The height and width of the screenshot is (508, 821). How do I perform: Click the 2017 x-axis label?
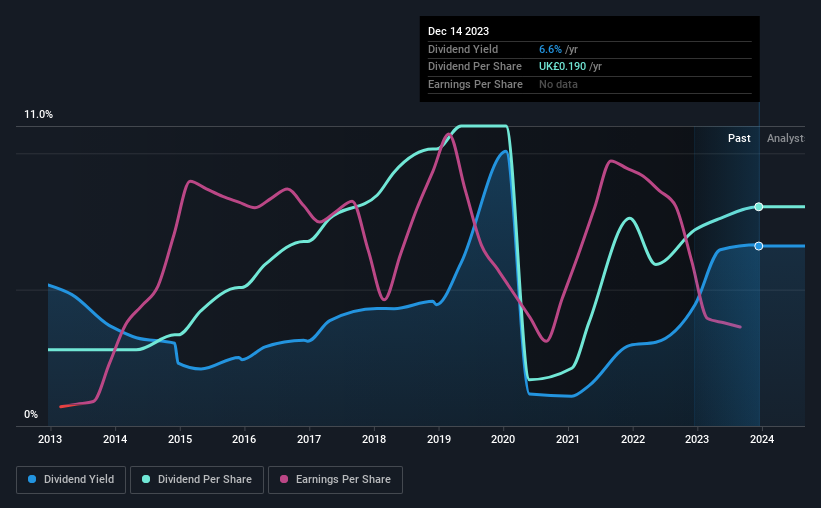[x=309, y=439]
